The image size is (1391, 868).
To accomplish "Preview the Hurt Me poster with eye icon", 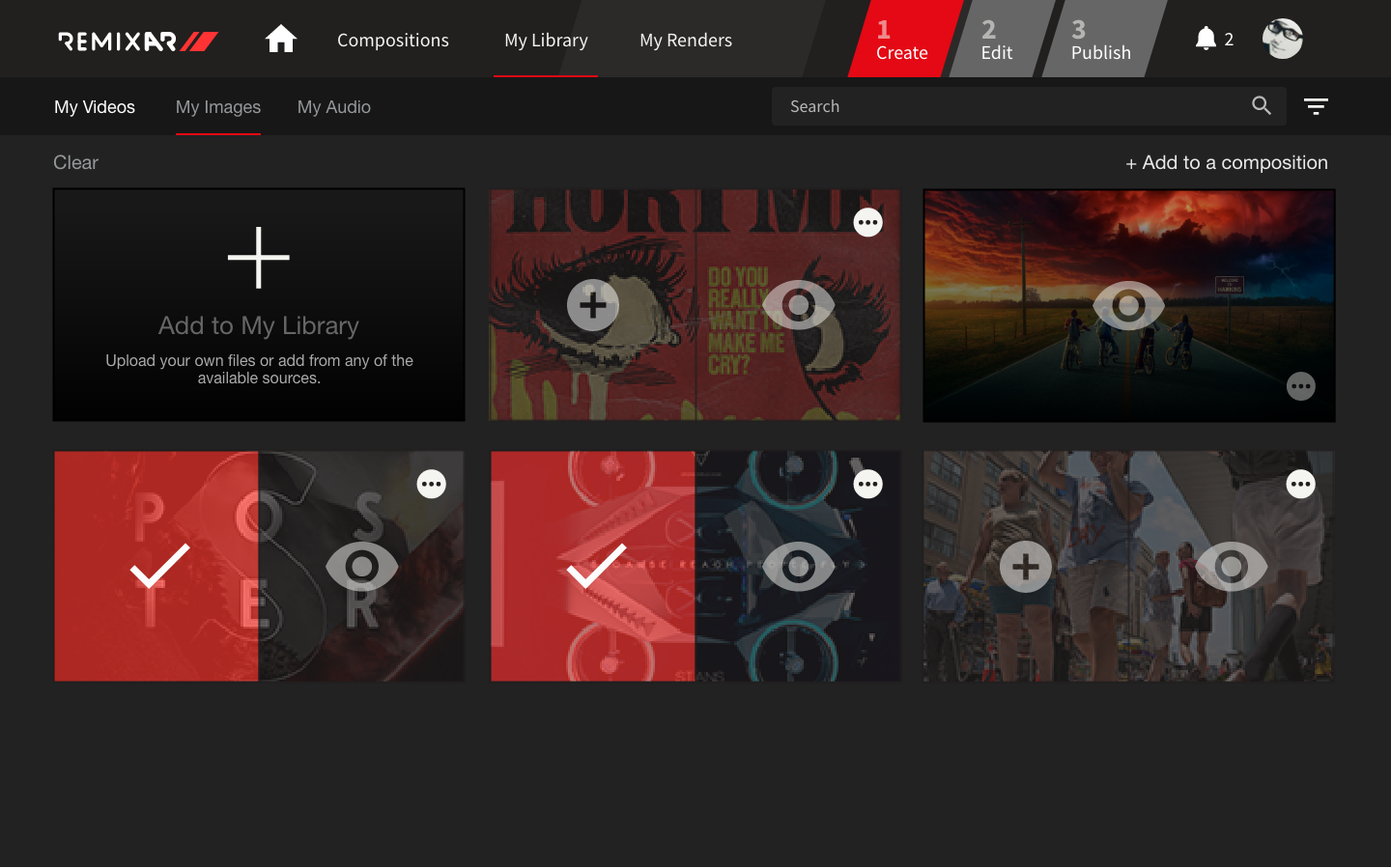I will [799, 305].
